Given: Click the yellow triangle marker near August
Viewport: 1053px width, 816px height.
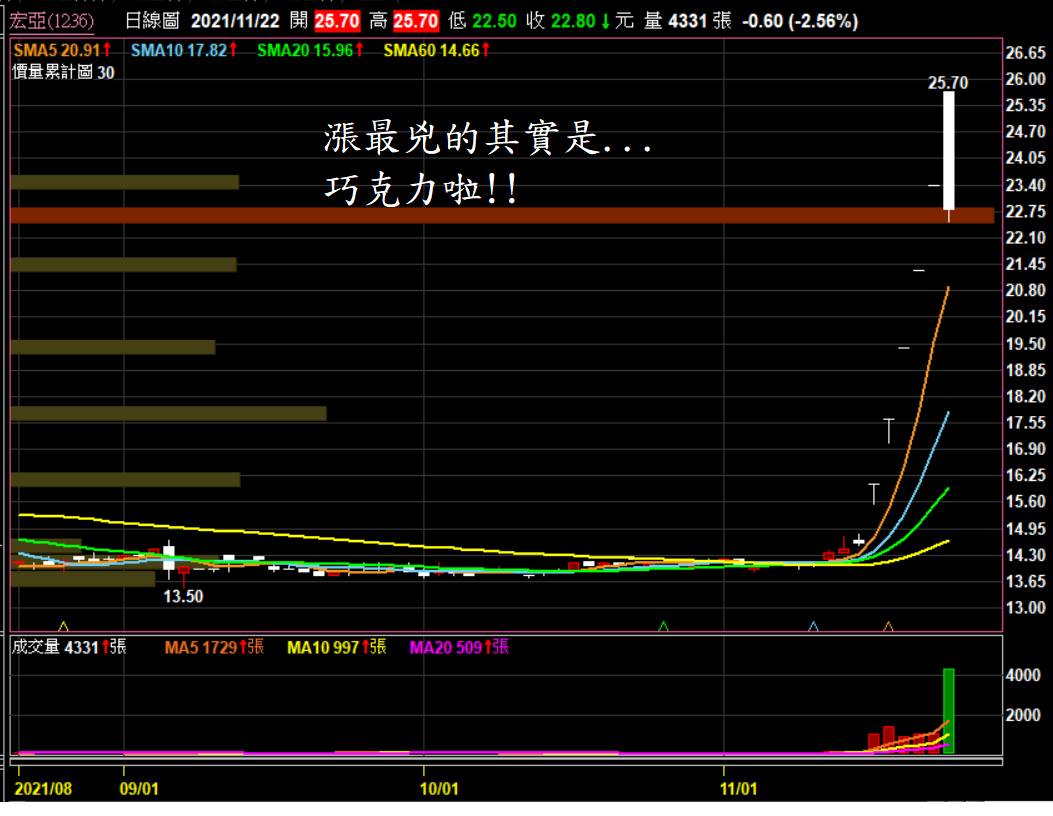Looking at the screenshot, I should tap(65, 626).
